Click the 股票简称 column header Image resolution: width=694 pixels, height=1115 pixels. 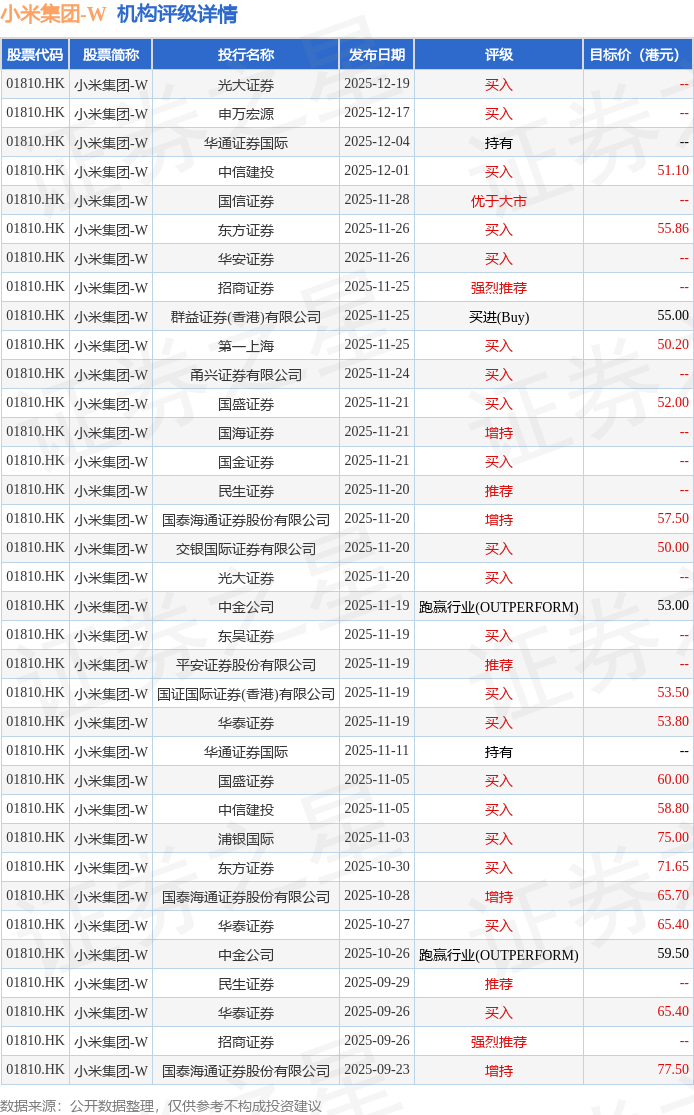pyautogui.click(x=111, y=55)
